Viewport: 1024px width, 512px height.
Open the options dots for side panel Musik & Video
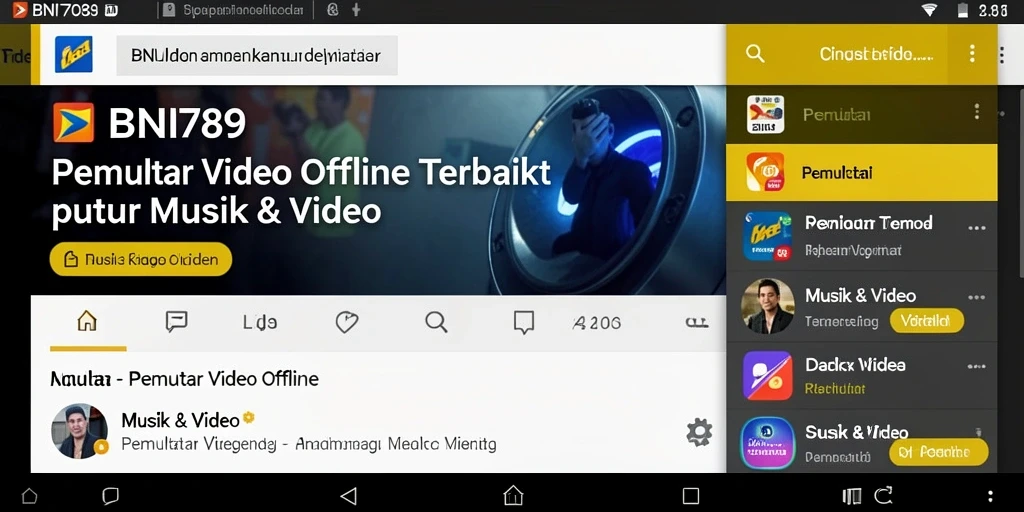click(x=976, y=298)
